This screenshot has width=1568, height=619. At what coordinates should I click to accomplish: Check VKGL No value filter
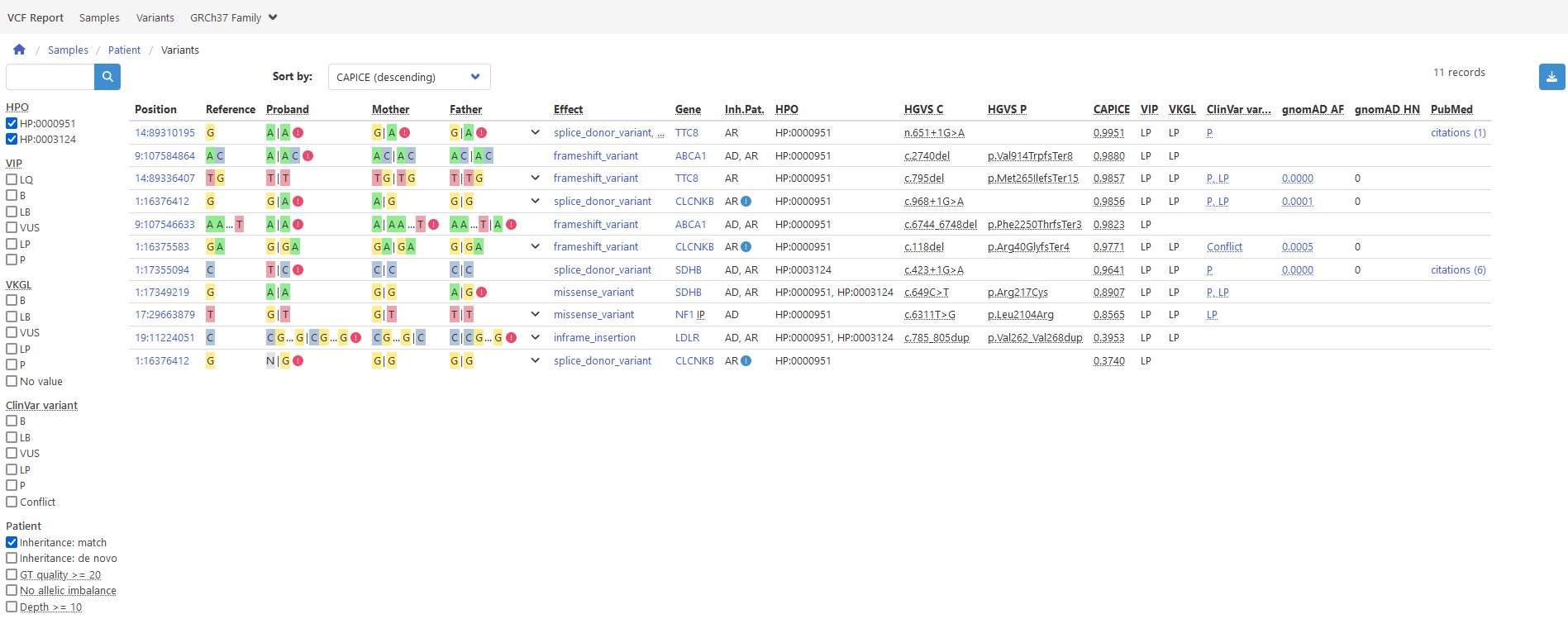click(12, 381)
